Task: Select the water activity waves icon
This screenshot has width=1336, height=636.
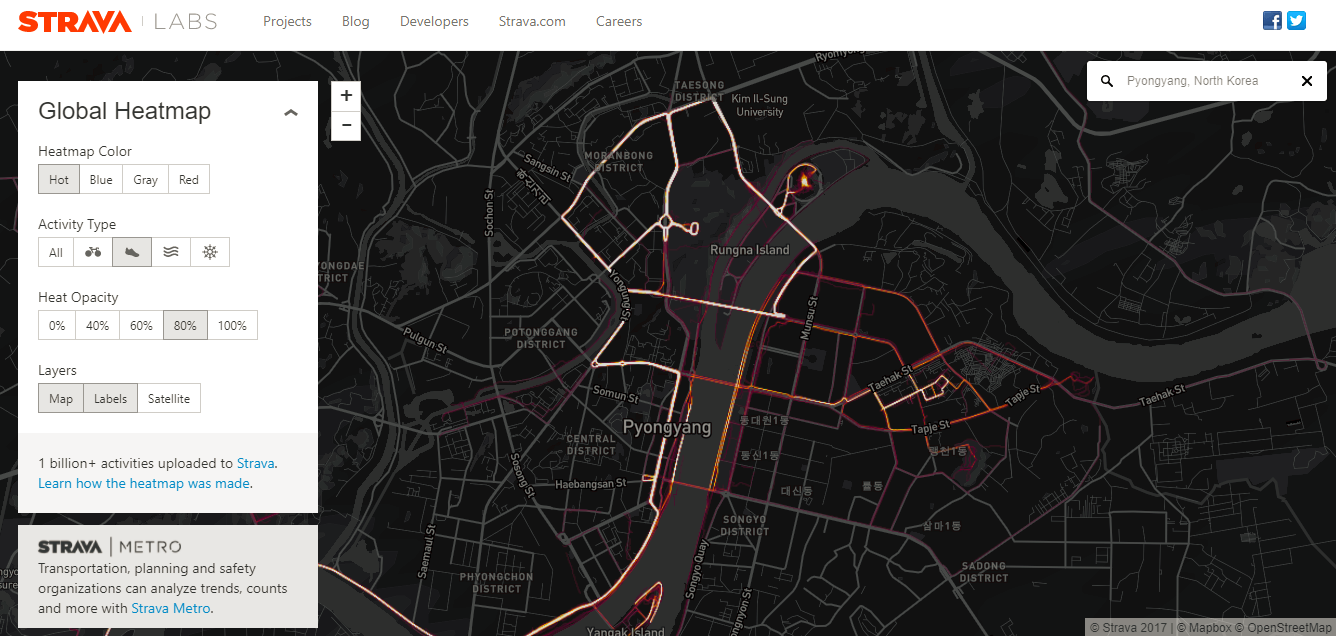Action: point(171,252)
